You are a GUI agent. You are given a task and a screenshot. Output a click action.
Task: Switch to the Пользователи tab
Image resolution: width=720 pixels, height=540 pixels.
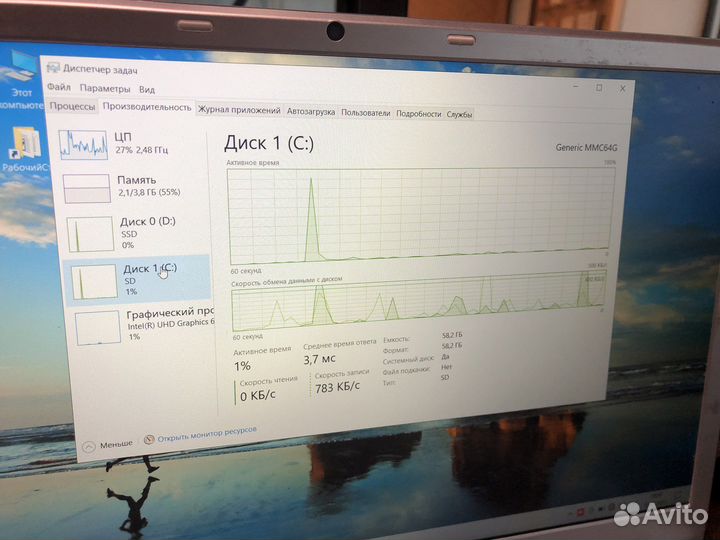[x=365, y=113]
